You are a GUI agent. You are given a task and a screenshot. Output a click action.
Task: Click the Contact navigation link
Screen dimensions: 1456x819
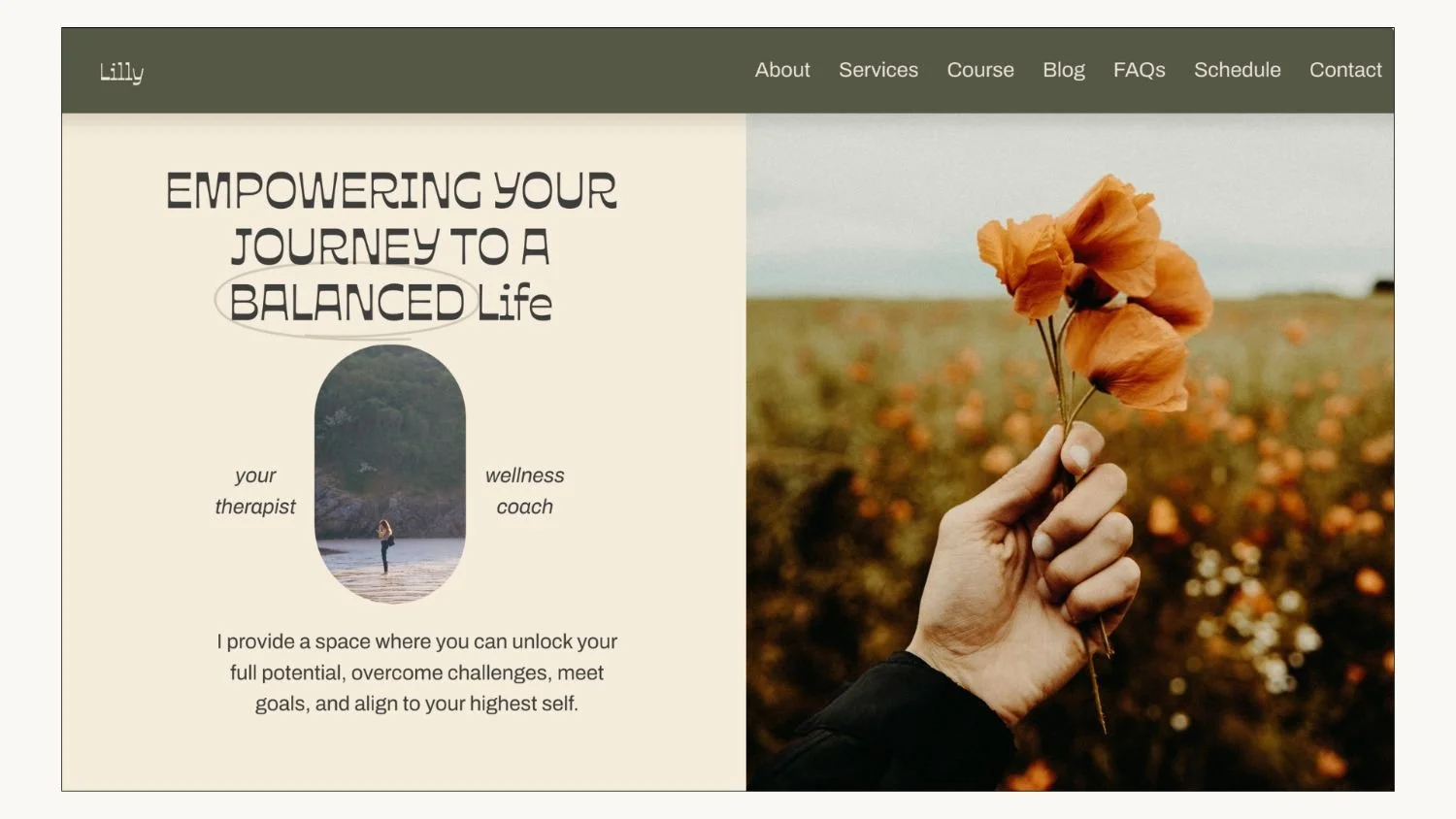pos(1345,70)
